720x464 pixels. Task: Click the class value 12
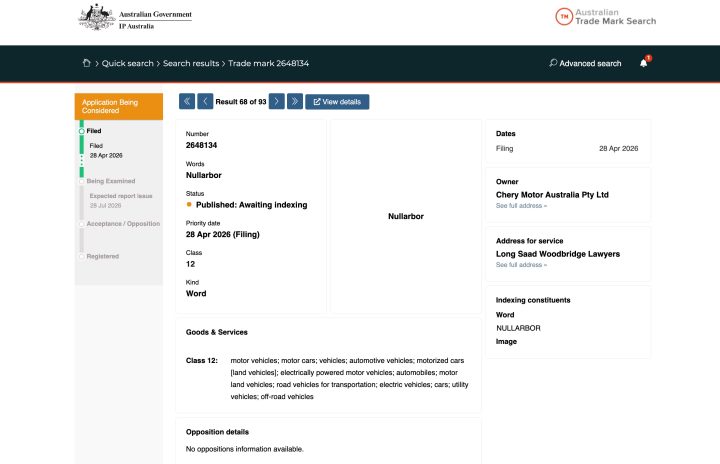[191, 264]
